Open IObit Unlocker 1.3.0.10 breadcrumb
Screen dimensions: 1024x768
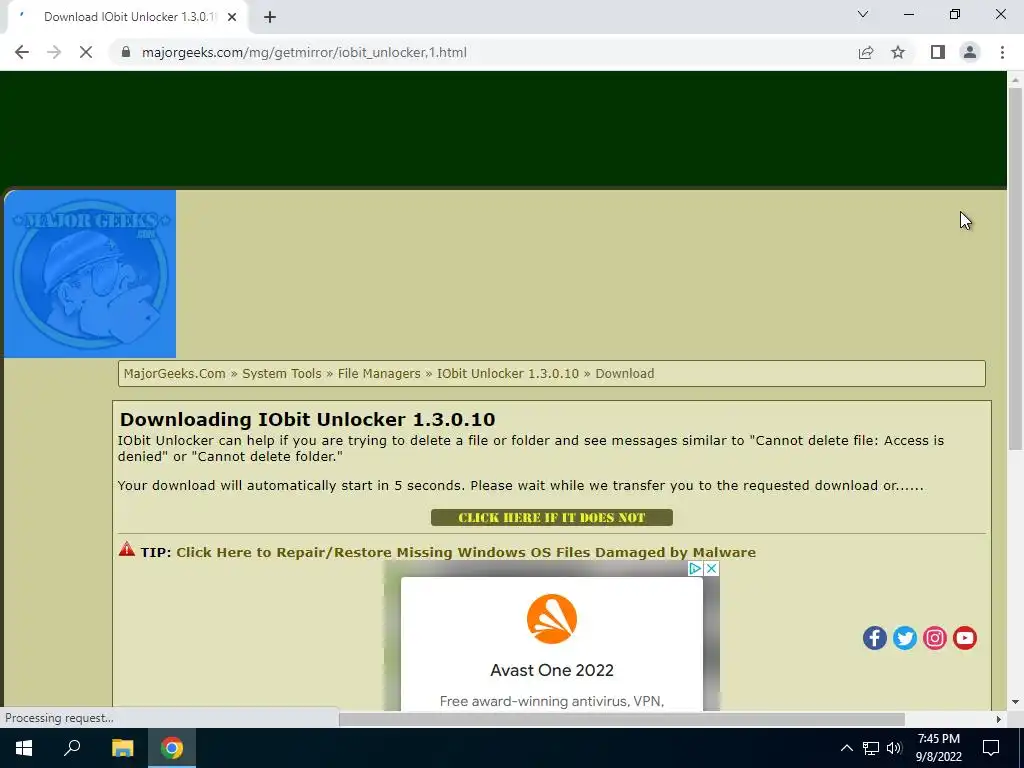(507, 374)
